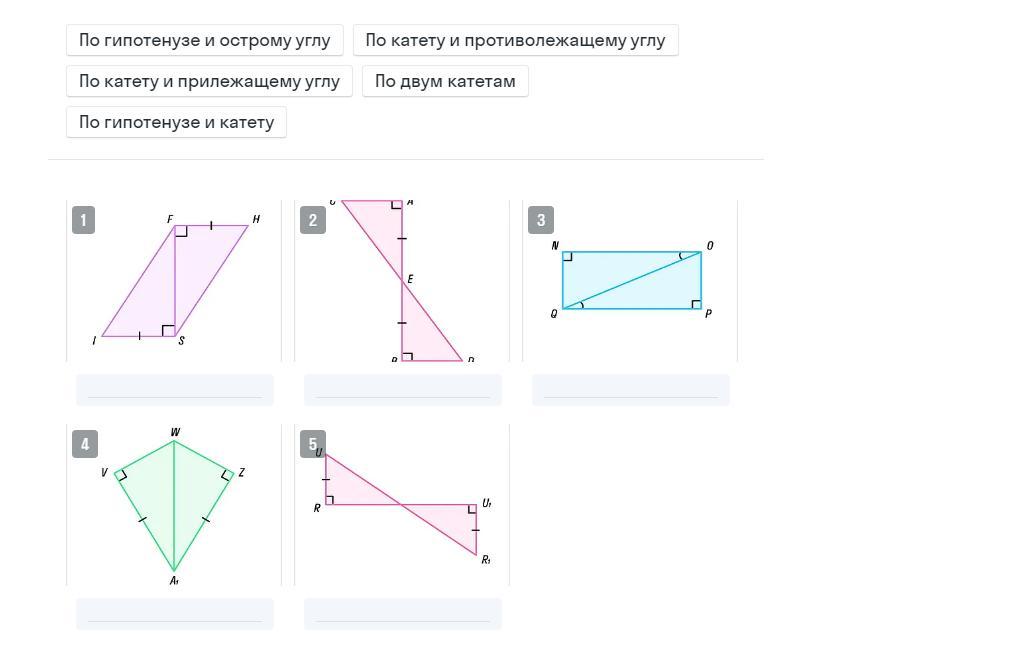Select 'По катету и противолежащему углу' option

coord(515,40)
